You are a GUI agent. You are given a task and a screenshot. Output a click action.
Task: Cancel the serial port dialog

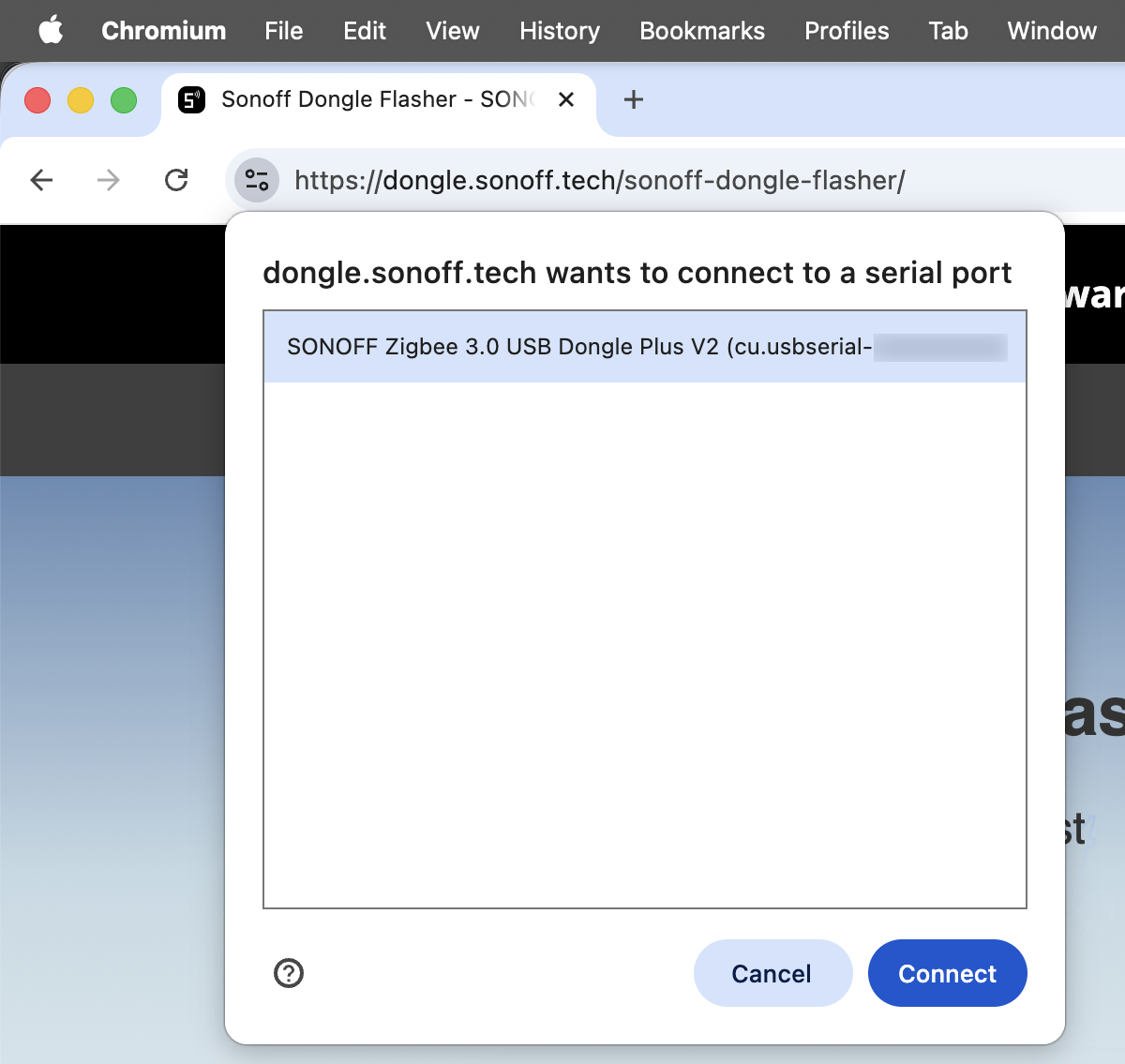[x=772, y=973]
